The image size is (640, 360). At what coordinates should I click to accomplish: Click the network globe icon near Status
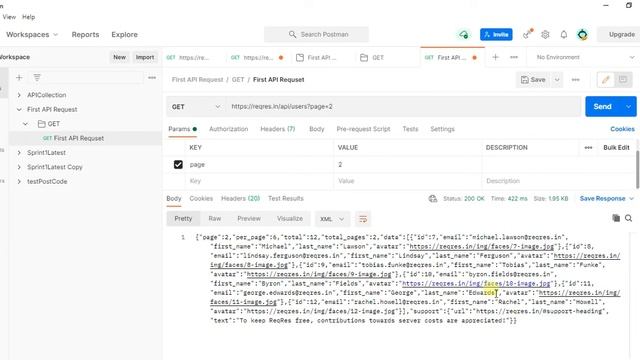(x=433, y=199)
